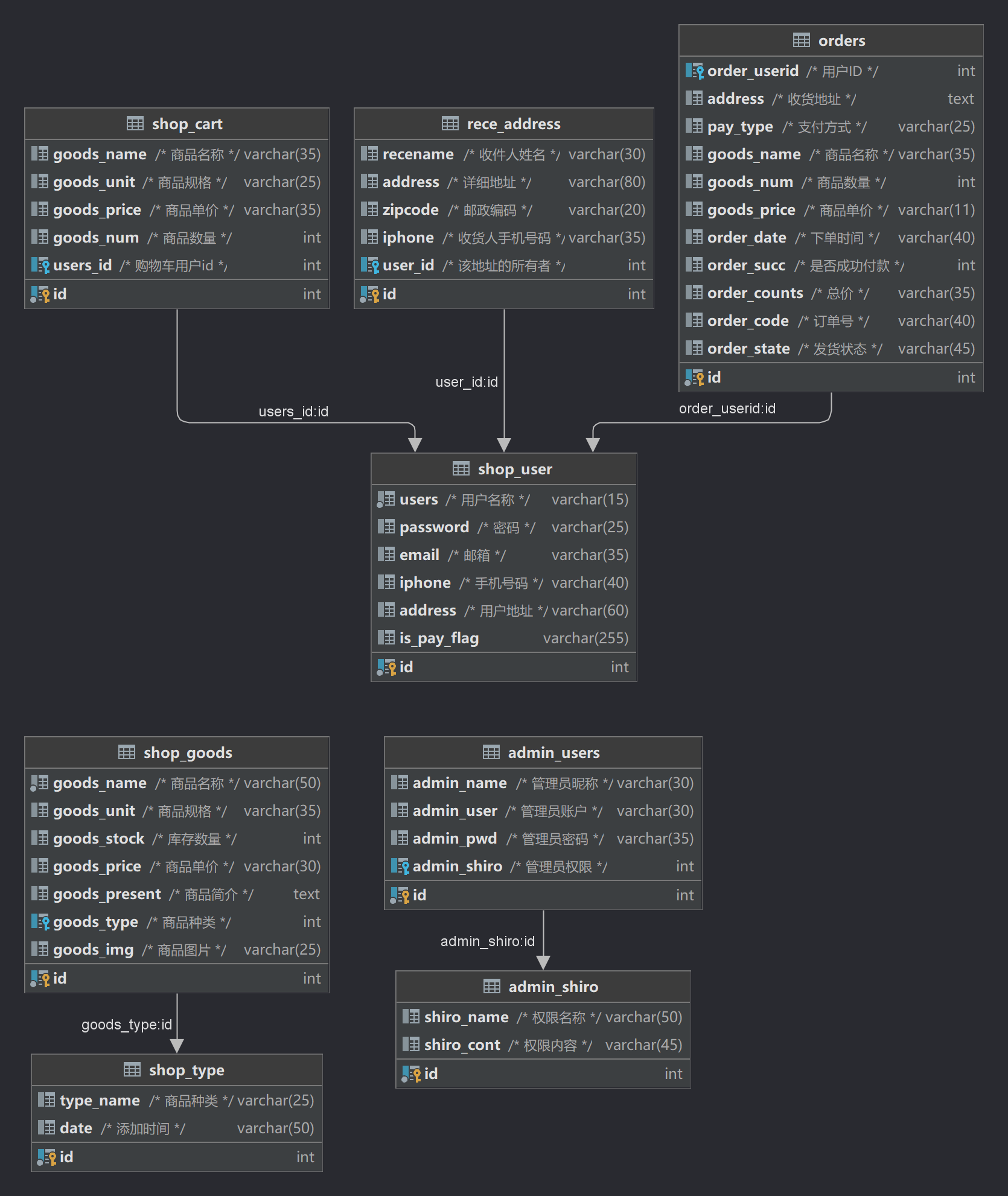The width and height of the screenshot is (1008, 1196).
Task: Click the table icon beside rece_address title
Action: [450, 124]
